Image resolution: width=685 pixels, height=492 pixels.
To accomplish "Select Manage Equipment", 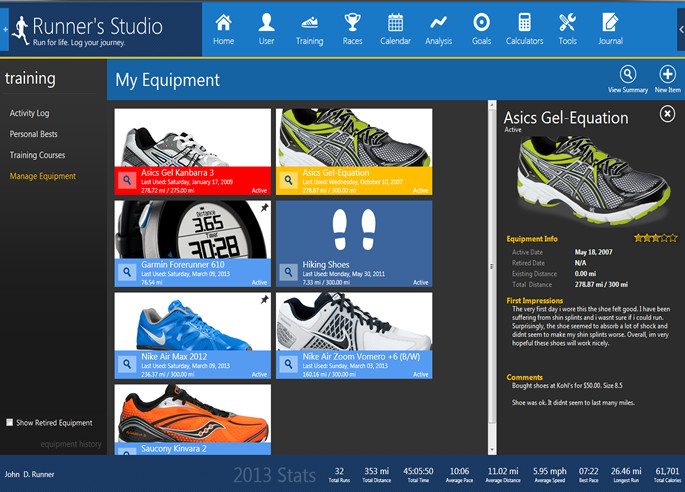I will [x=42, y=176].
